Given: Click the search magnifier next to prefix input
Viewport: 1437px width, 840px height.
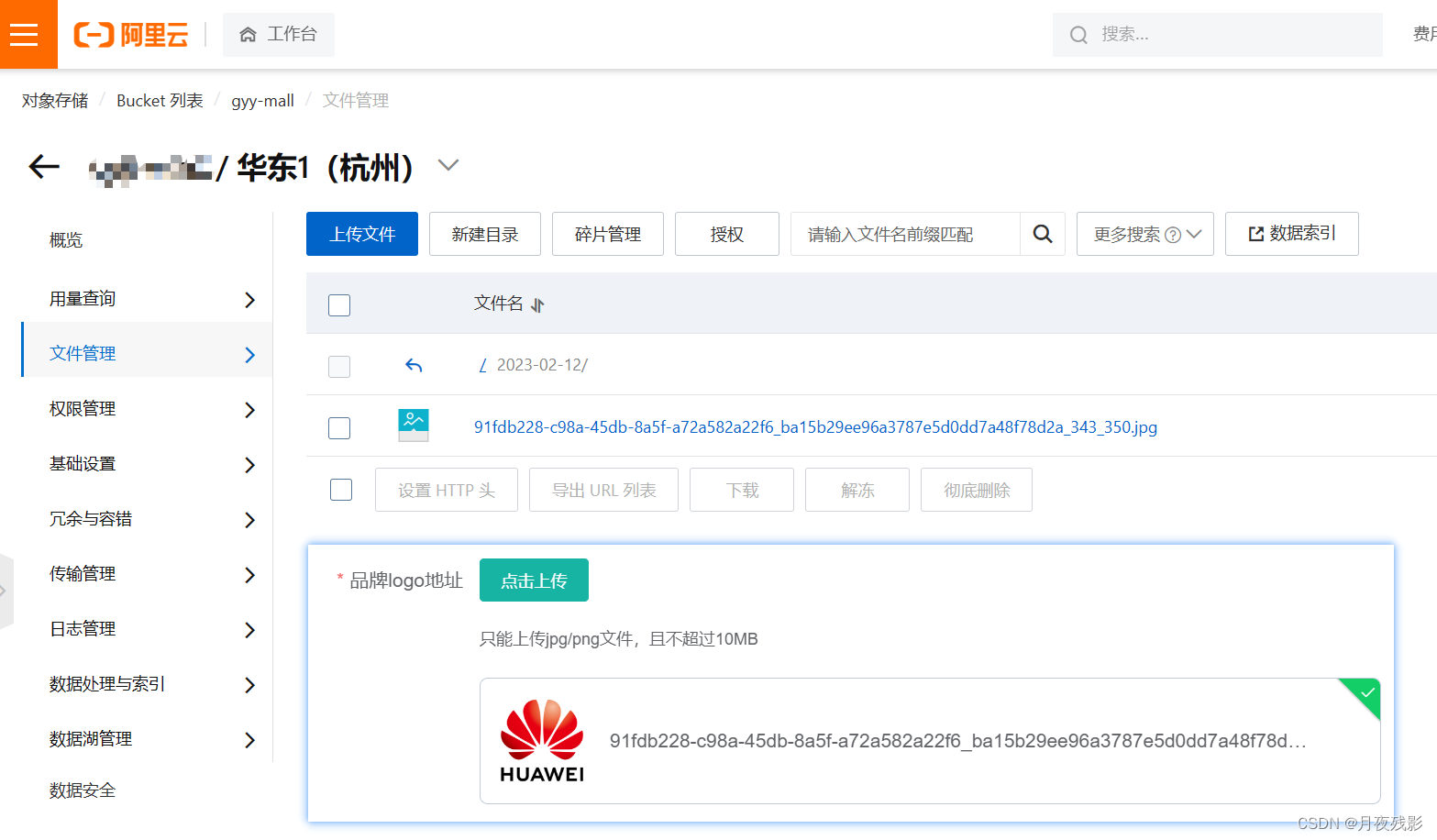Looking at the screenshot, I should pyautogui.click(x=1043, y=234).
